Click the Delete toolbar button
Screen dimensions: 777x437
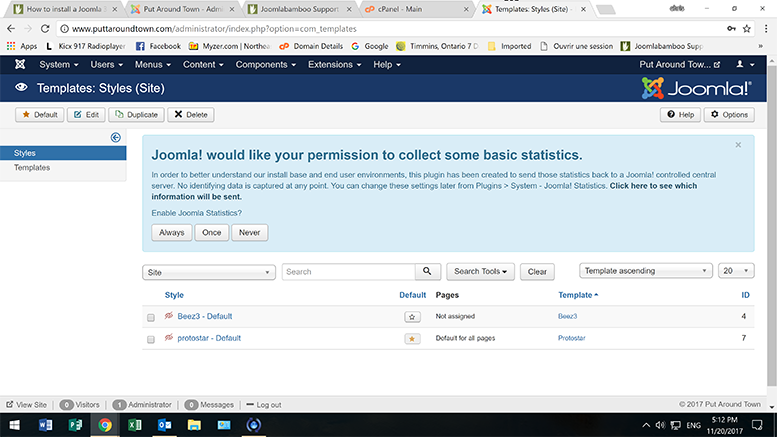click(191, 114)
